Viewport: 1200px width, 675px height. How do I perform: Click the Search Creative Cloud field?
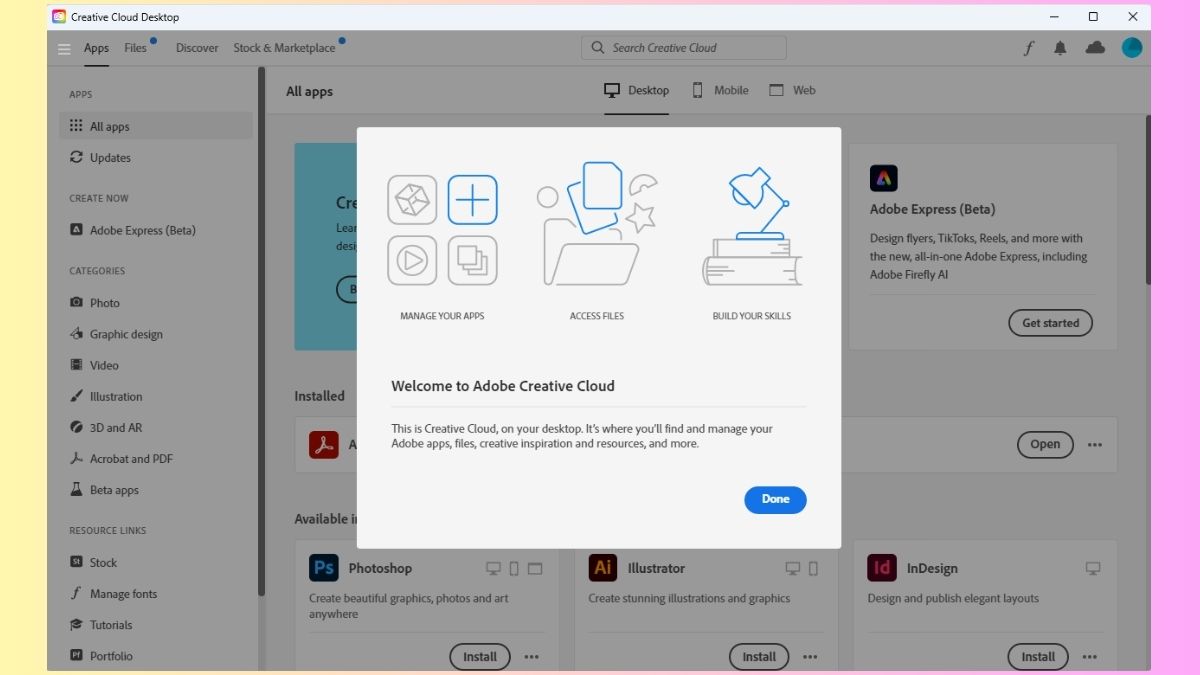[683, 47]
